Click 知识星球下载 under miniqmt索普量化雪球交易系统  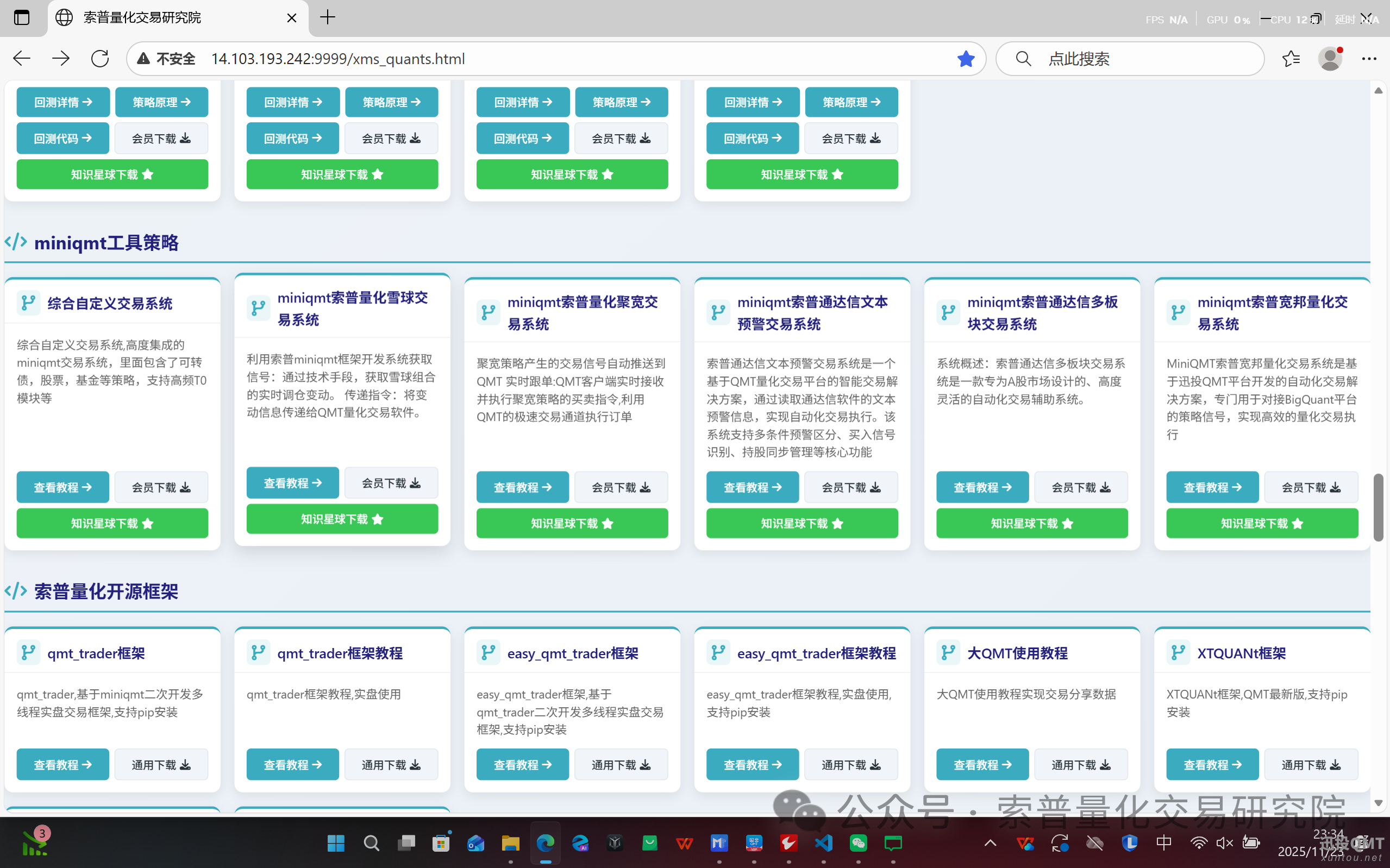tap(342, 518)
